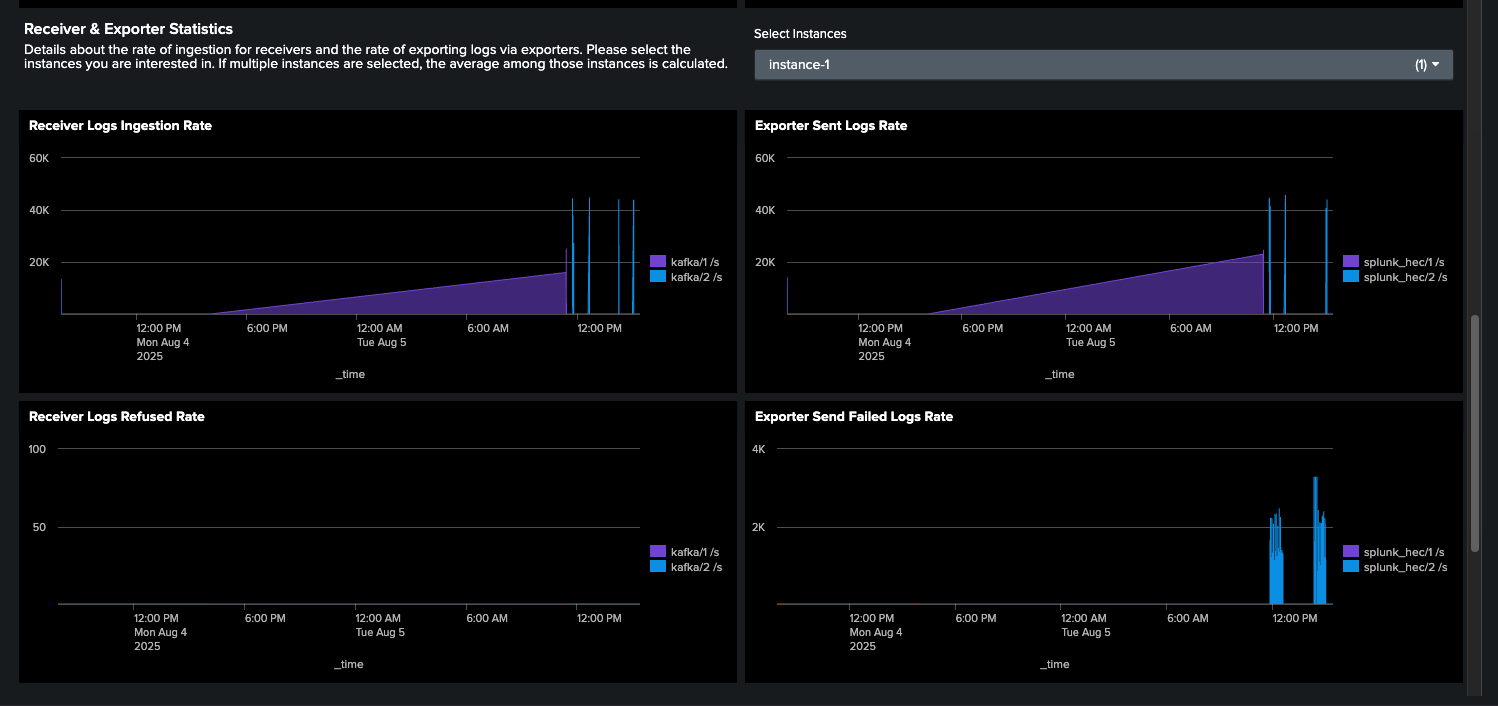Screen dimensions: 1498x706
Task: Click the Exporter Send Failed Logs Rate title
Action: tap(854, 417)
